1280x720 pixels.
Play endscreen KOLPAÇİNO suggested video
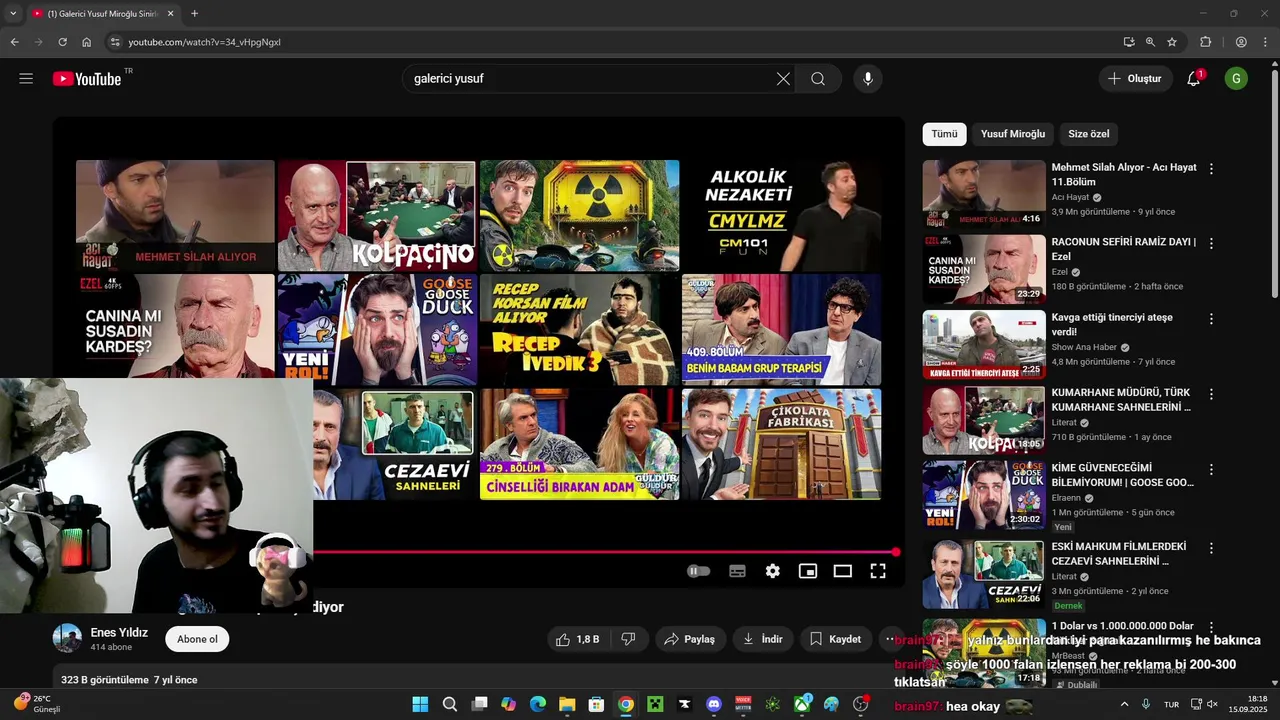pos(377,215)
